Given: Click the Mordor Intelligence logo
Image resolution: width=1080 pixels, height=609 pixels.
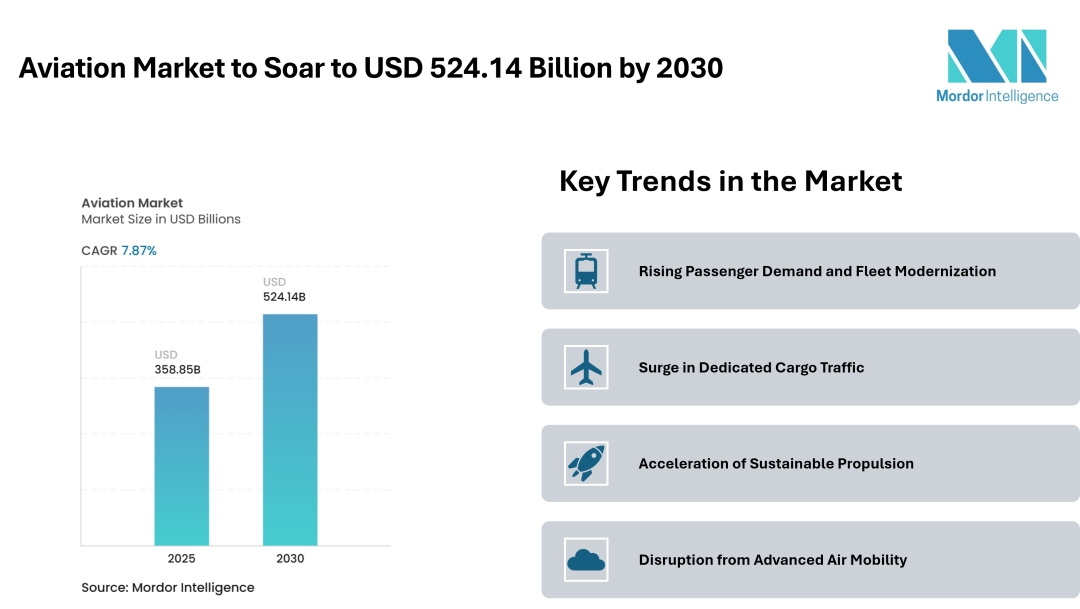Looking at the screenshot, I should (x=996, y=66).
